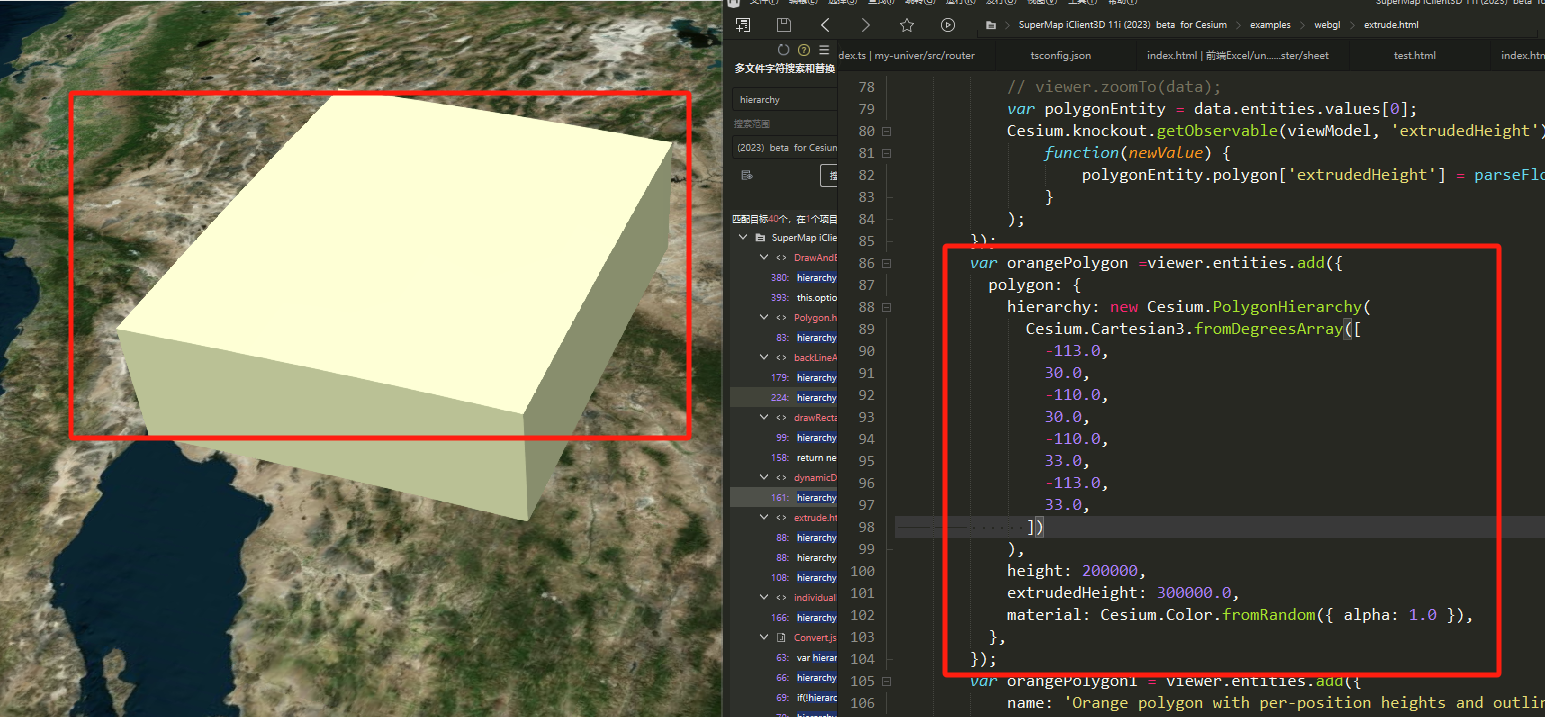This screenshot has height=717, width=1545.
Task: Click the file icon beside Convert.js result
Action: tap(781, 638)
